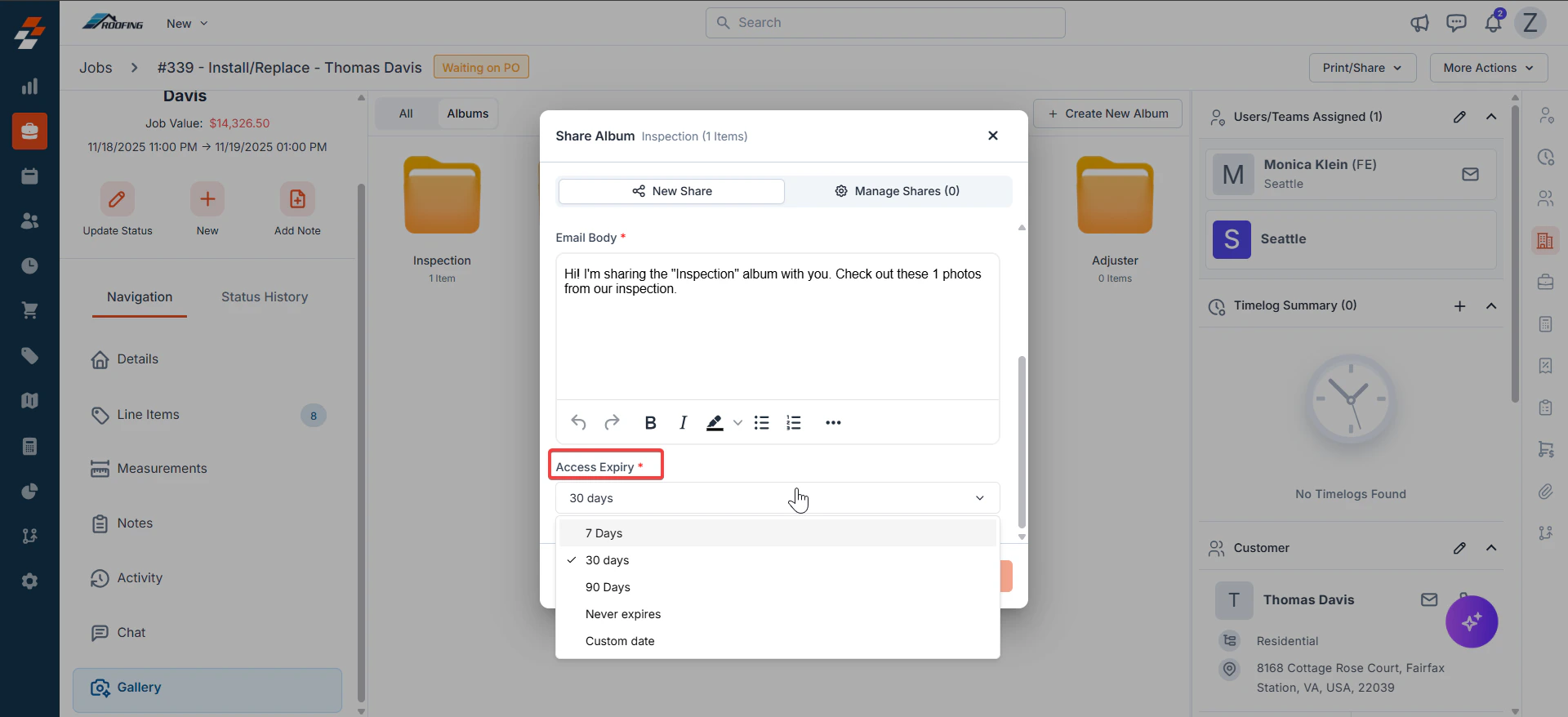The height and width of the screenshot is (717, 1568).
Task: Select Never expires option
Action: point(777,614)
